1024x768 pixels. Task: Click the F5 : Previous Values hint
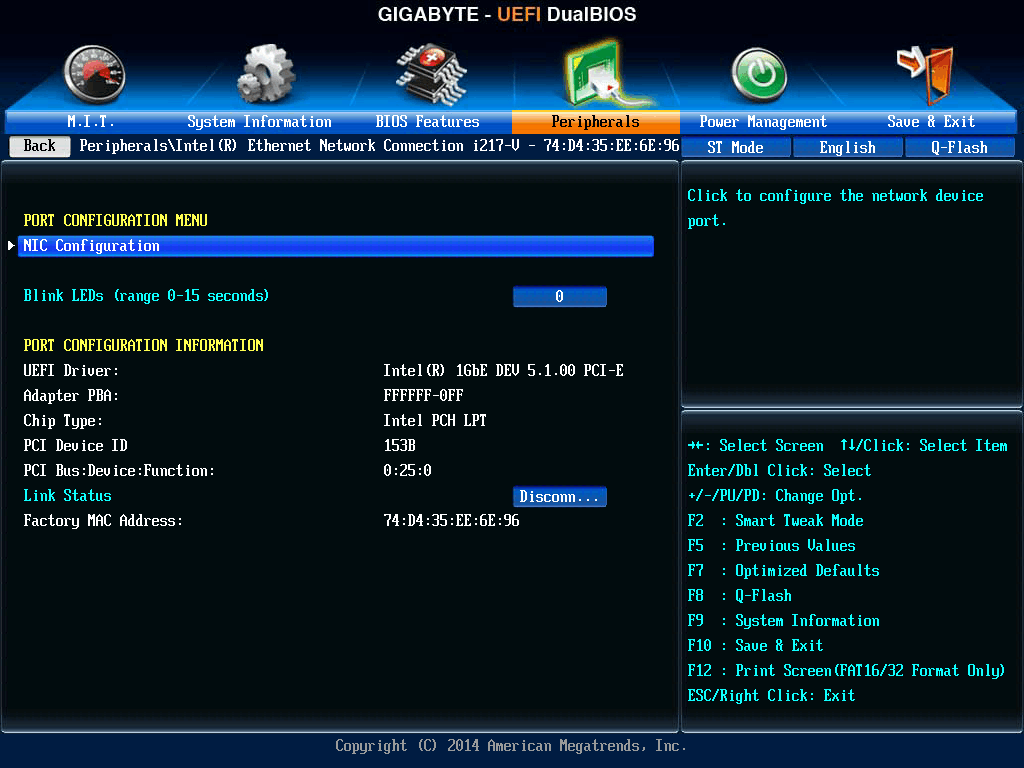pos(772,546)
